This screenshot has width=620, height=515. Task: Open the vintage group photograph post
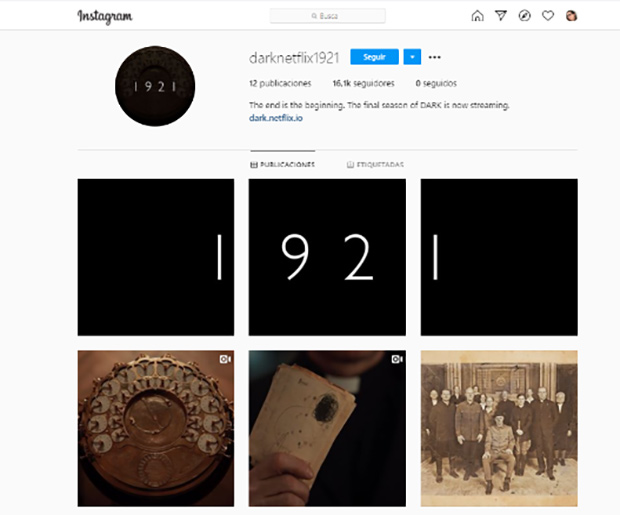(499, 428)
